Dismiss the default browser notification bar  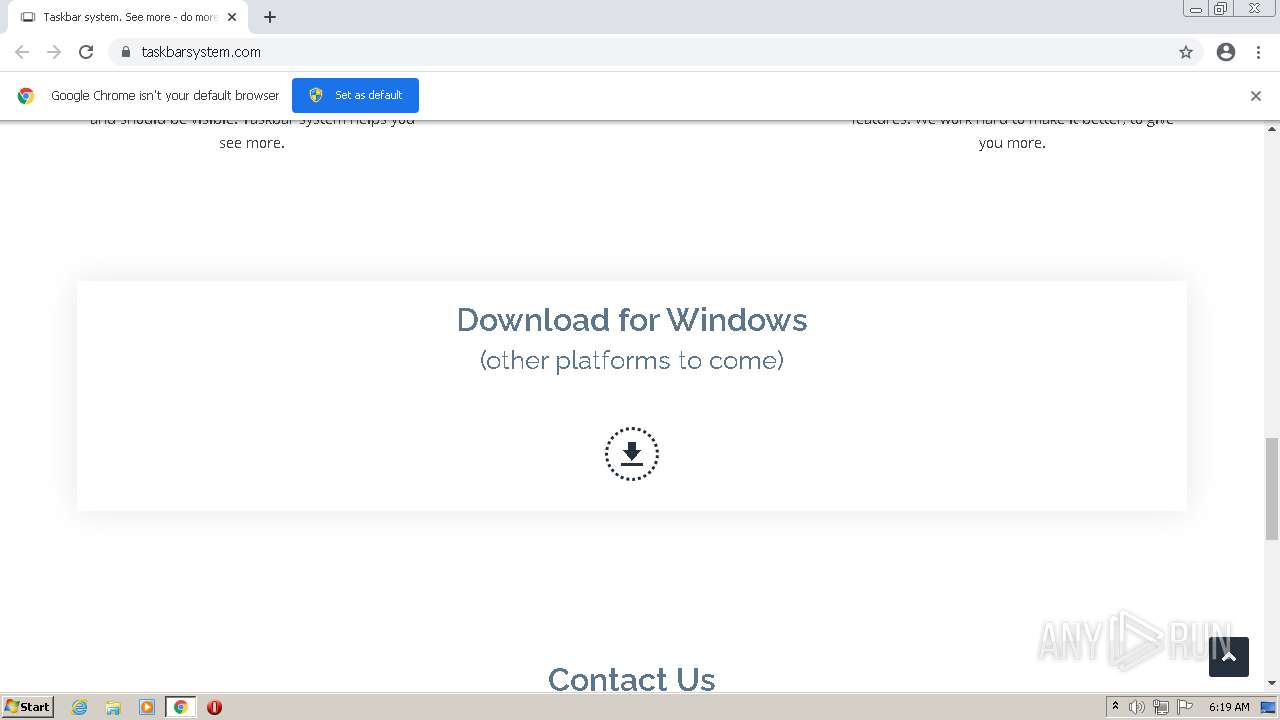click(x=1256, y=96)
